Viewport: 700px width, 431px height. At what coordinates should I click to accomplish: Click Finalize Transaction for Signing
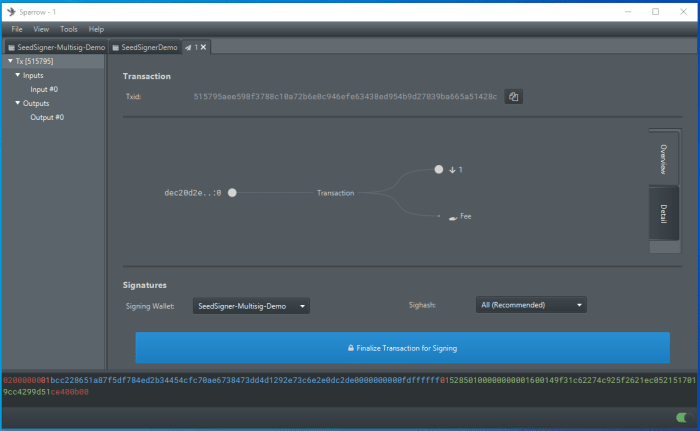tap(402, 348)
